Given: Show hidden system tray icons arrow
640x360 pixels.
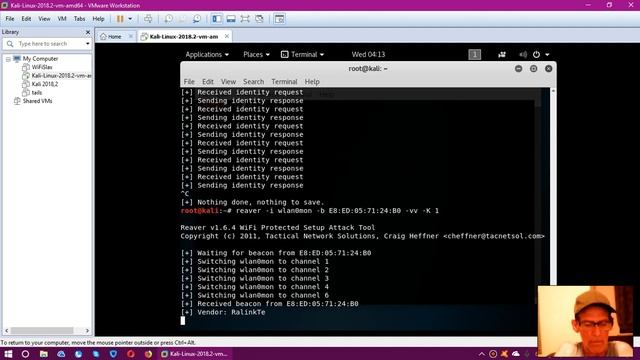Looking at the screenshot, I should 482,354.
